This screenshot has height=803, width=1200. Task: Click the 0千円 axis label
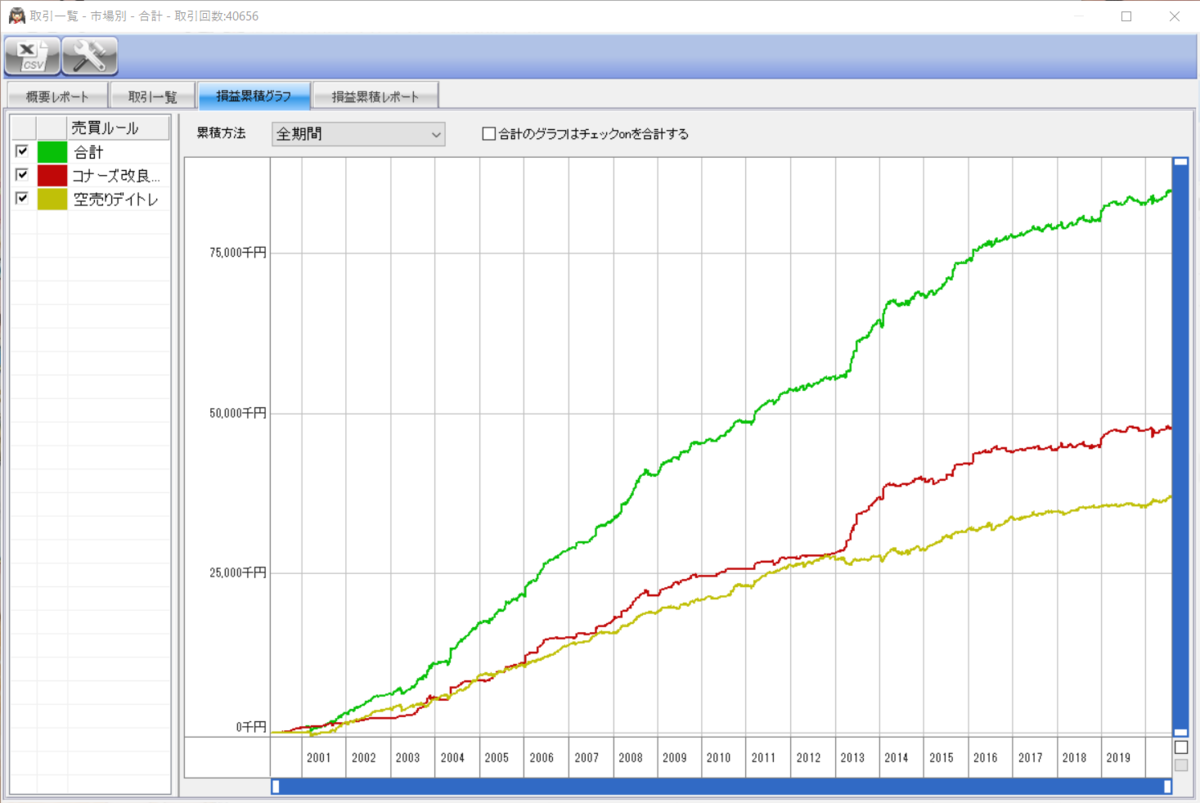(251, 727)
